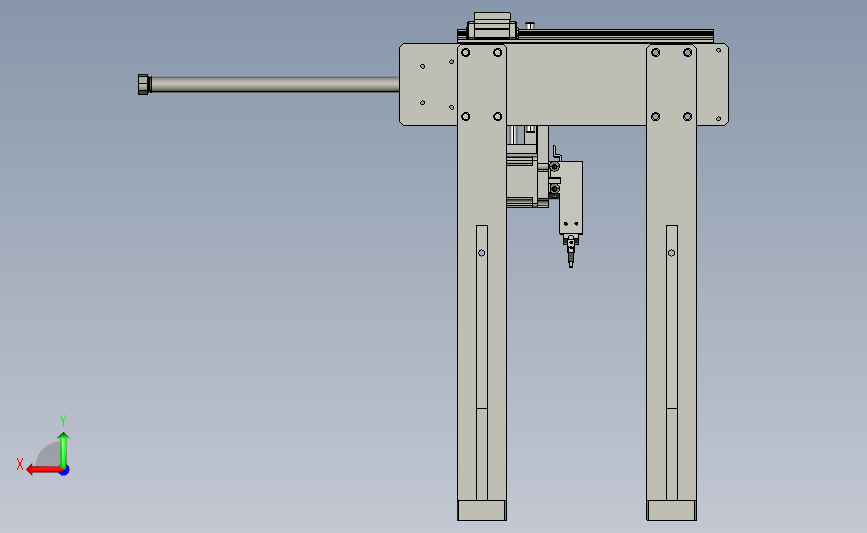The width and height of the screenshot is (867, 533).
Task: Select the "Y" axis label
Action: (x=63, y=421)
